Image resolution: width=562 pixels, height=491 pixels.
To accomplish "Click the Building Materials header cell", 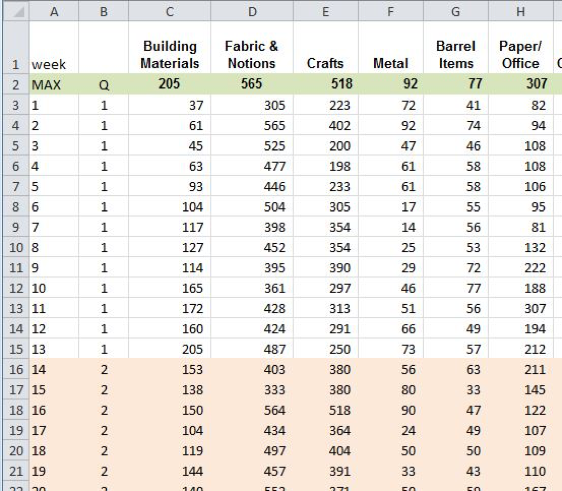I will coord(170,47).
